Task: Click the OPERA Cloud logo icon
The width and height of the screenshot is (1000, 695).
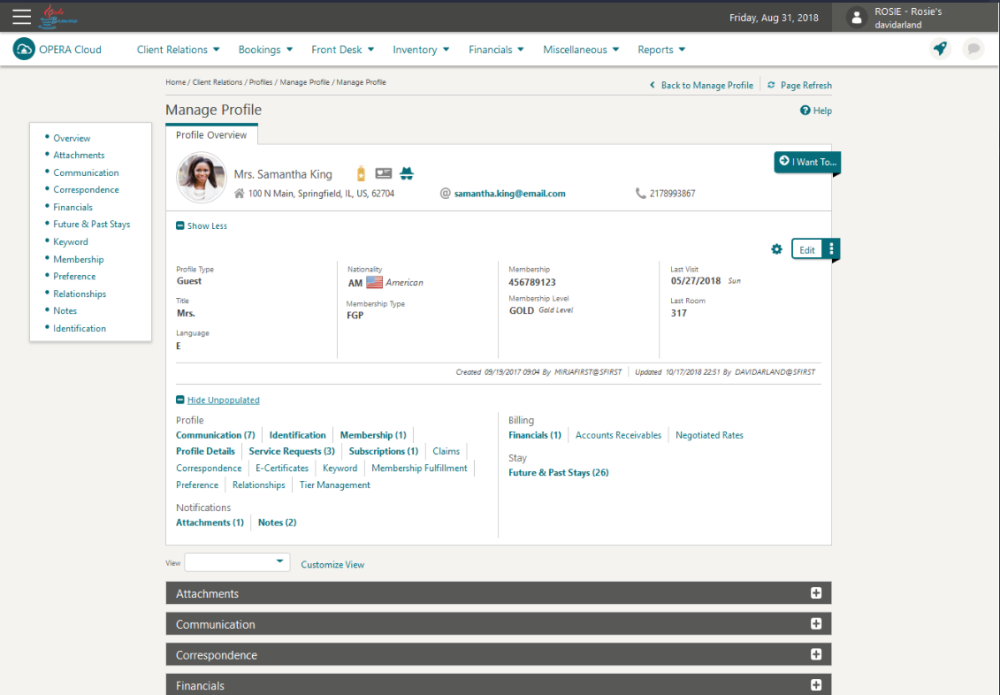Action: (24, 48)
